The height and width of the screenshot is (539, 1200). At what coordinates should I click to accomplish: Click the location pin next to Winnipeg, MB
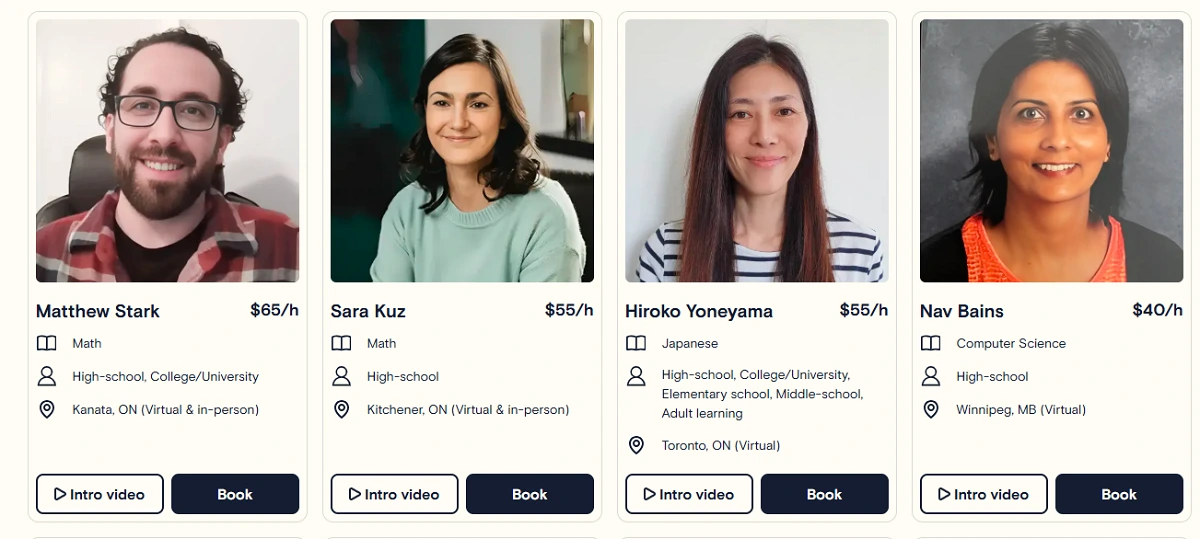(930, 409)
